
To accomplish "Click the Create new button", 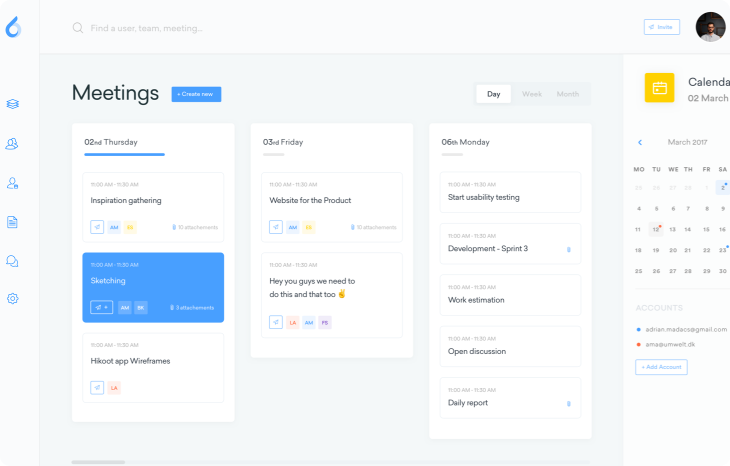I will (196, 94).
